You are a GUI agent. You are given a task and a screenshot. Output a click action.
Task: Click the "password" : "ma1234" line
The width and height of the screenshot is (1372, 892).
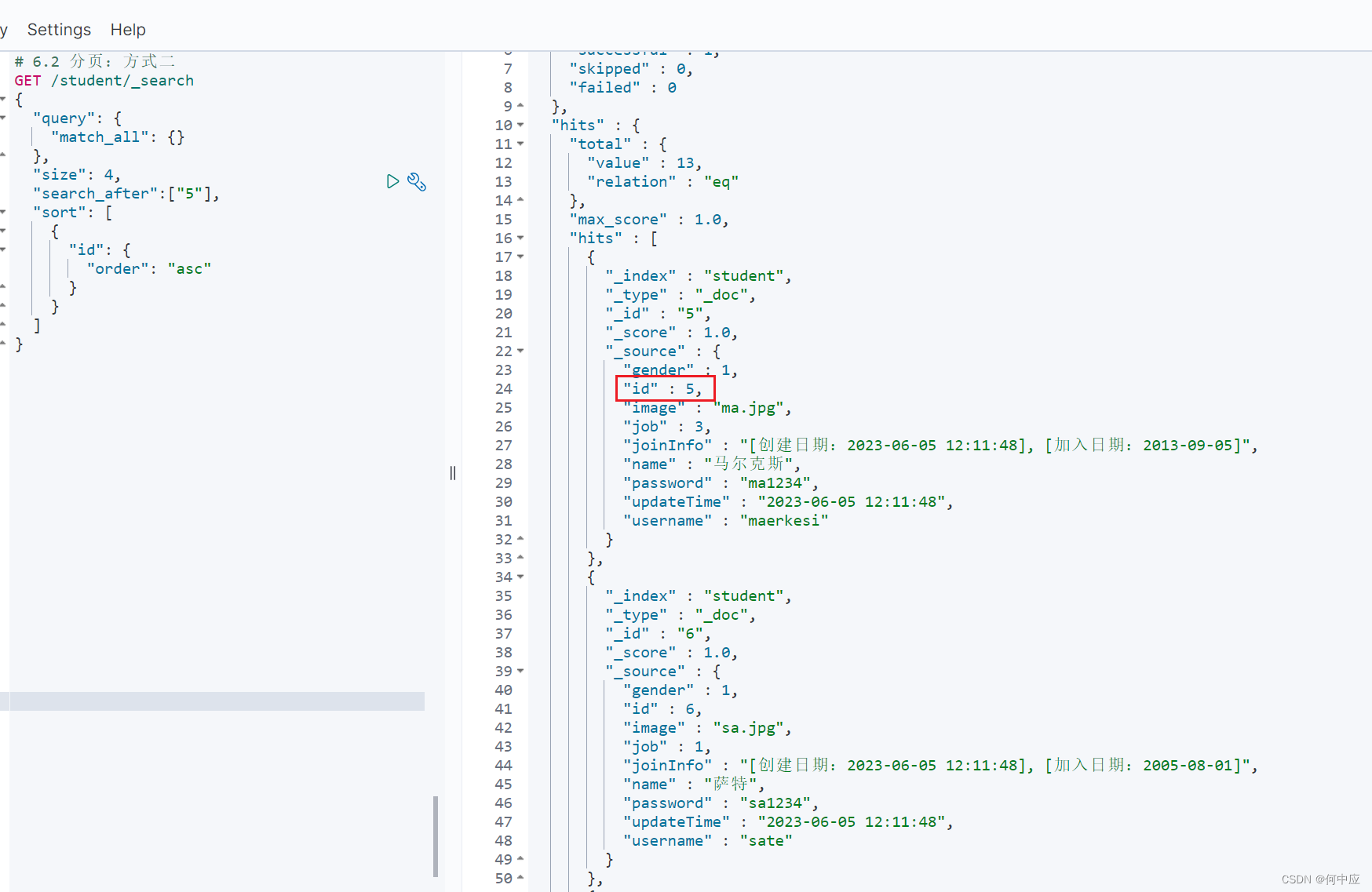(x=721, y=483)
